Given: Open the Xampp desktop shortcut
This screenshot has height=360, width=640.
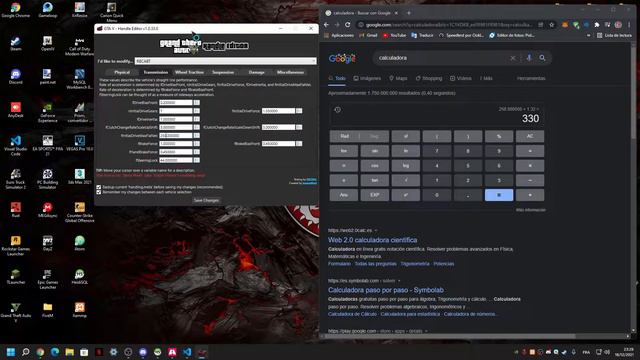Looking at the screenshot, I should [80, 310].
